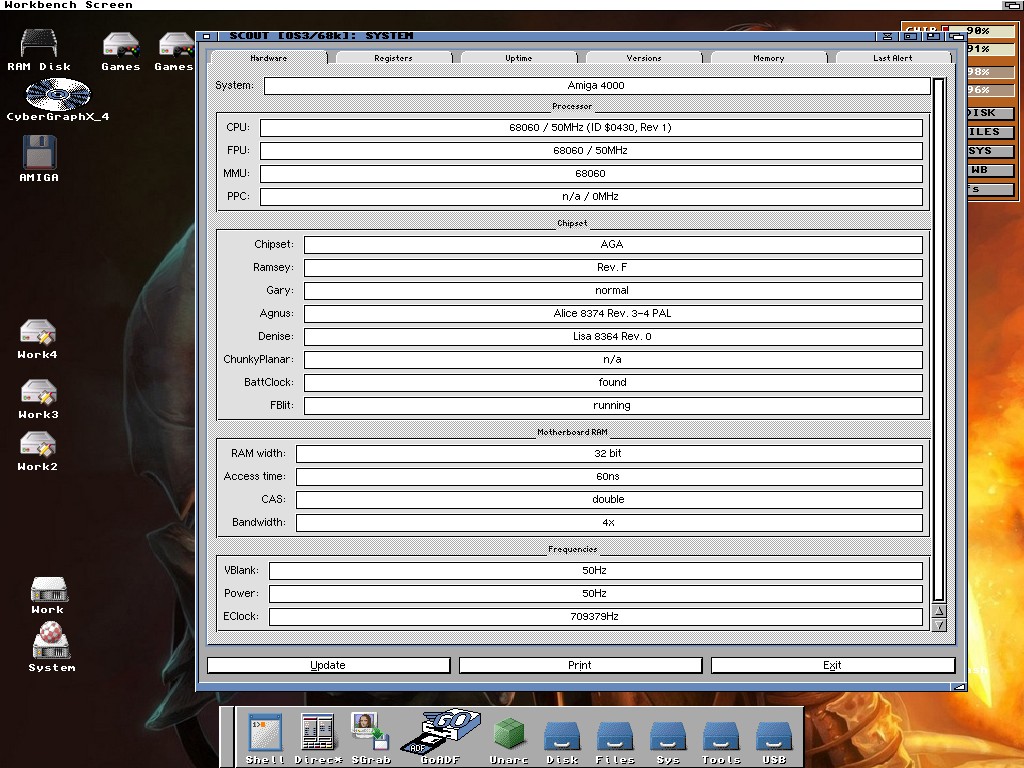Click the DISK button in side panel
Image resolution: width=1024 pixels, height=768 pixels.
click(x=989, y=113)
